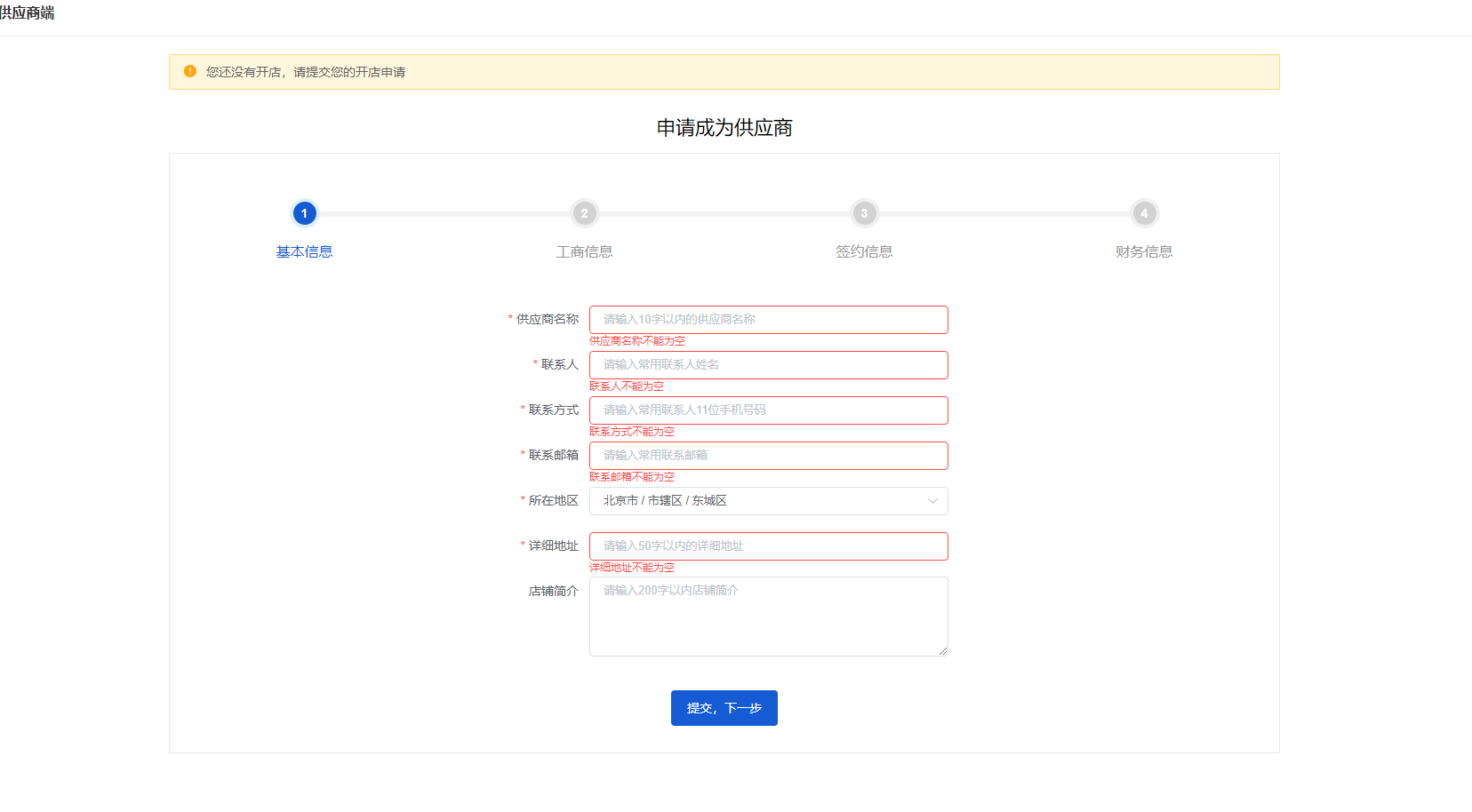Screen dimensions: 1472x812
Task: Submit with 提交，下一步 button
Action: click(x=724, y=708)
